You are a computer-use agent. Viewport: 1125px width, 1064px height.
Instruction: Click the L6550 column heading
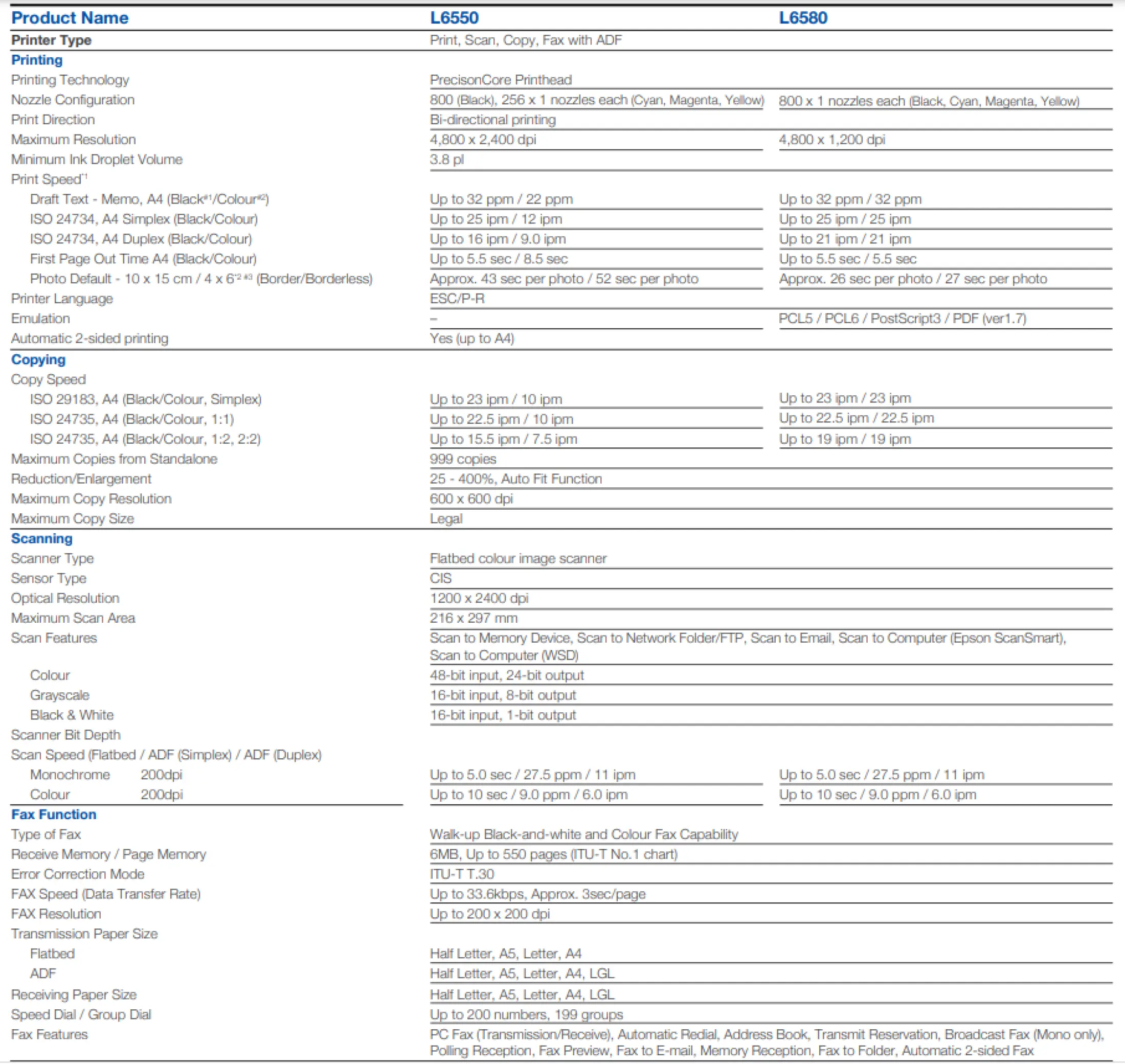[454, 18]
